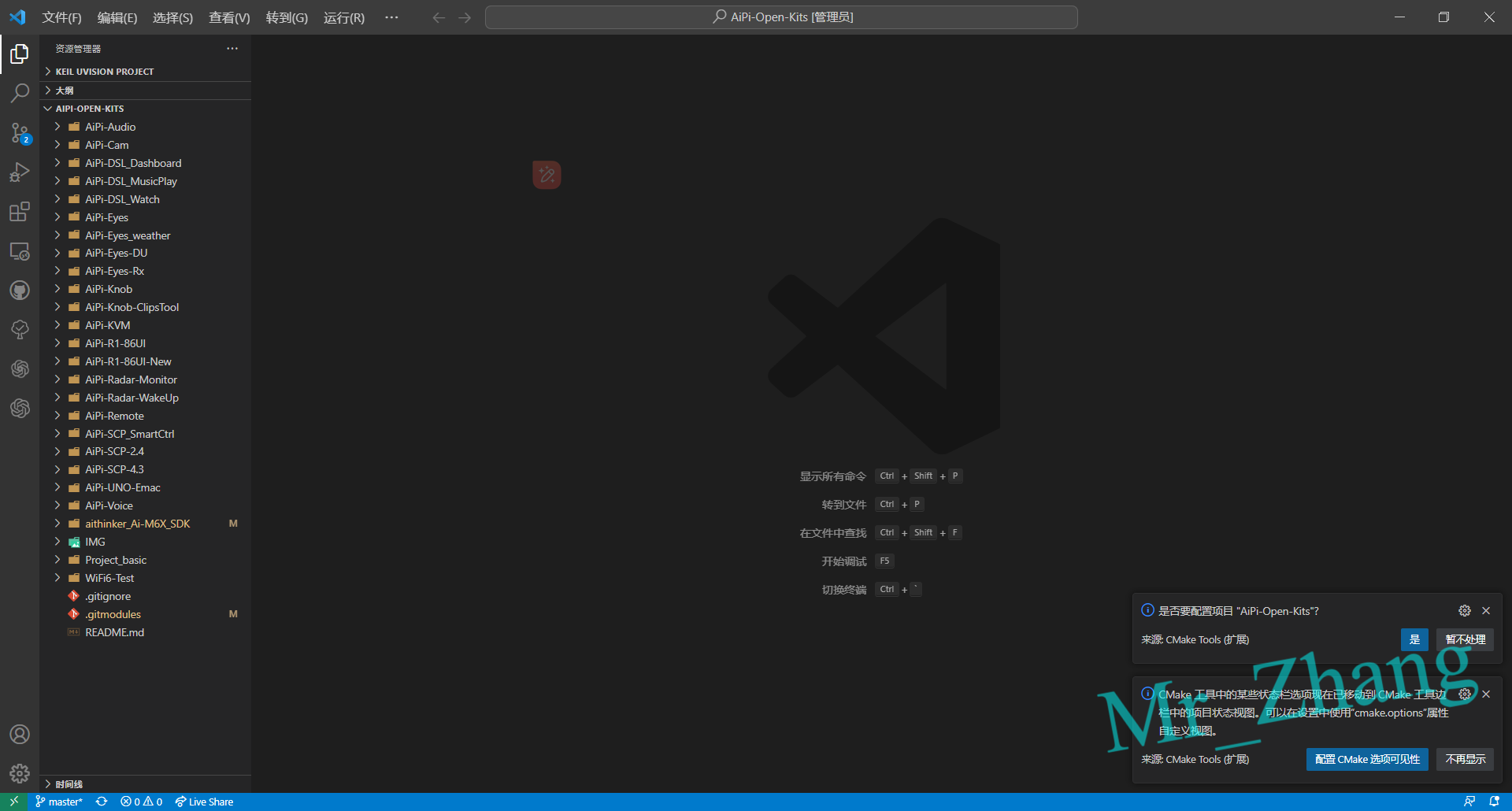The width and height of the screenshot is (1512, 811).
Task: Open the 编辑(E) menu
Action: 117,17
